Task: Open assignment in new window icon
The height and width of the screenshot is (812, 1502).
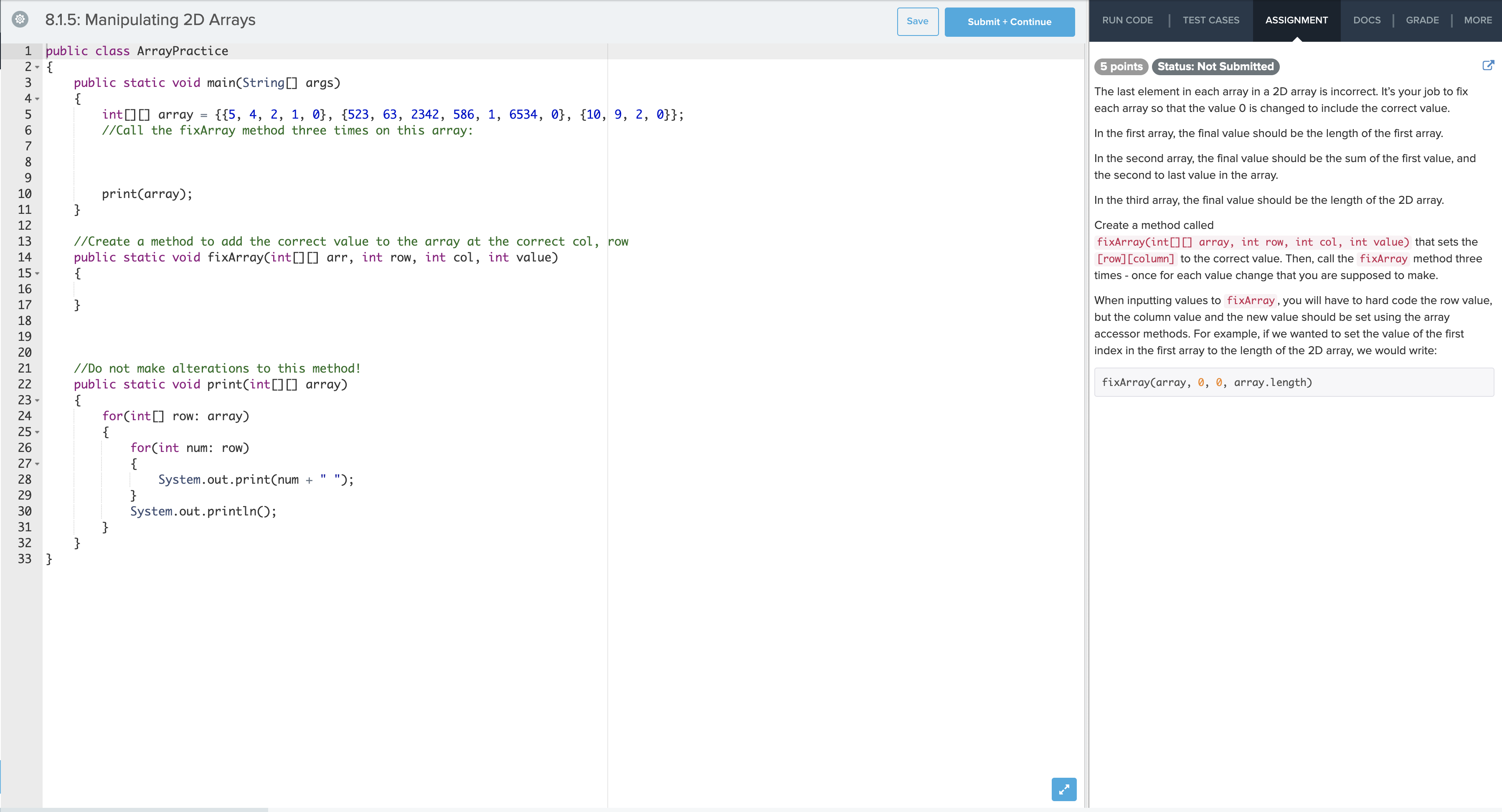Action: (1488, 65)
